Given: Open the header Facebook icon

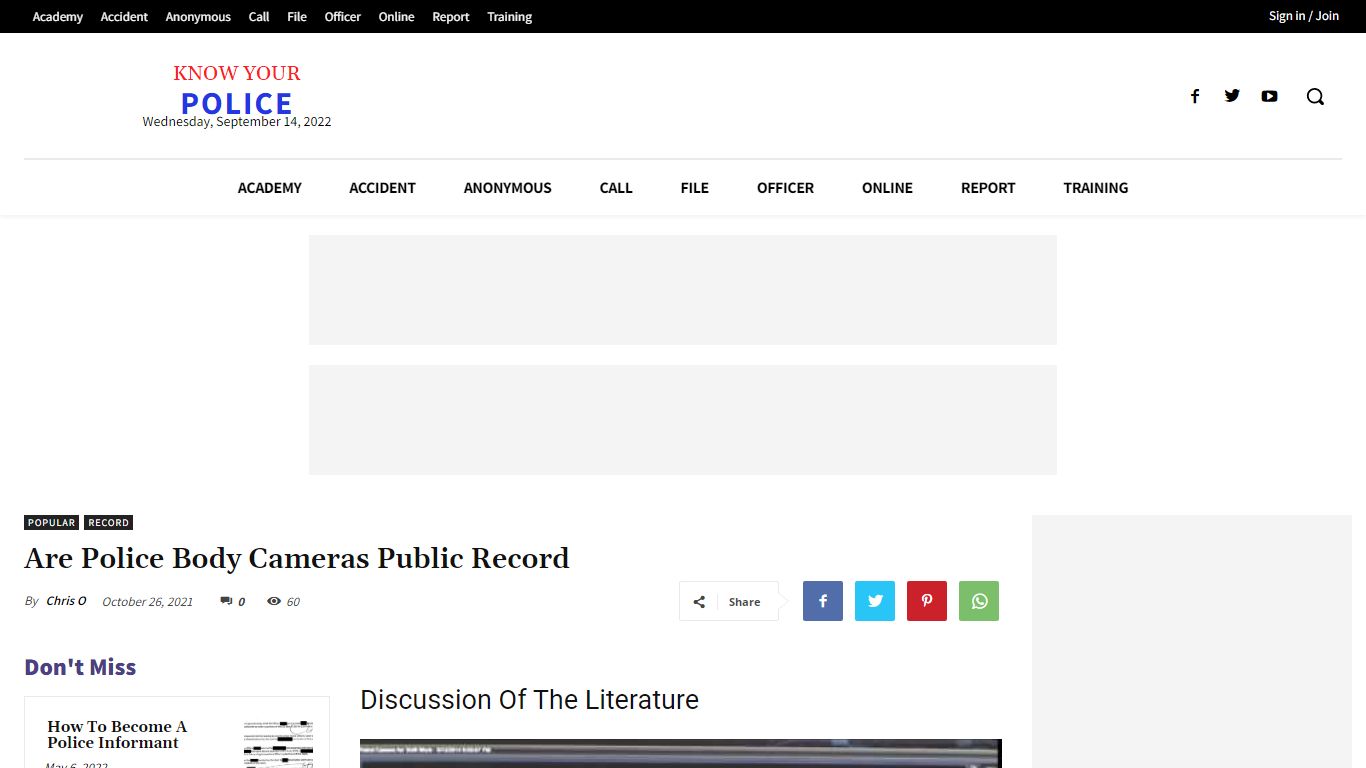Looking at the screenshot, I should pos(1194,96).
